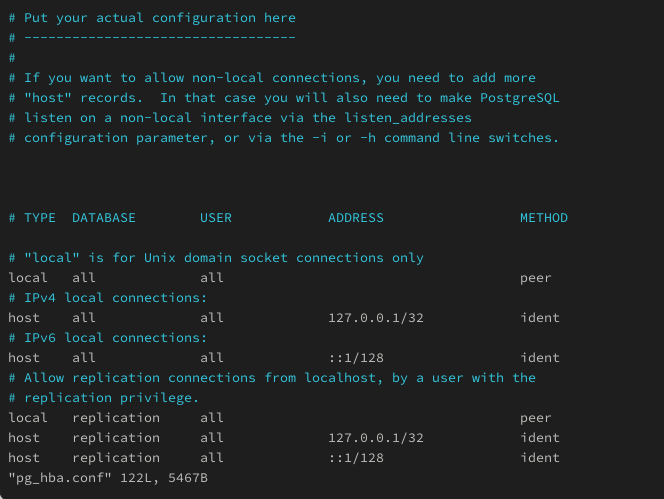Screen dimensions: 664x499
Task: Click 'ident' on the last replication row
Action: 540,458
